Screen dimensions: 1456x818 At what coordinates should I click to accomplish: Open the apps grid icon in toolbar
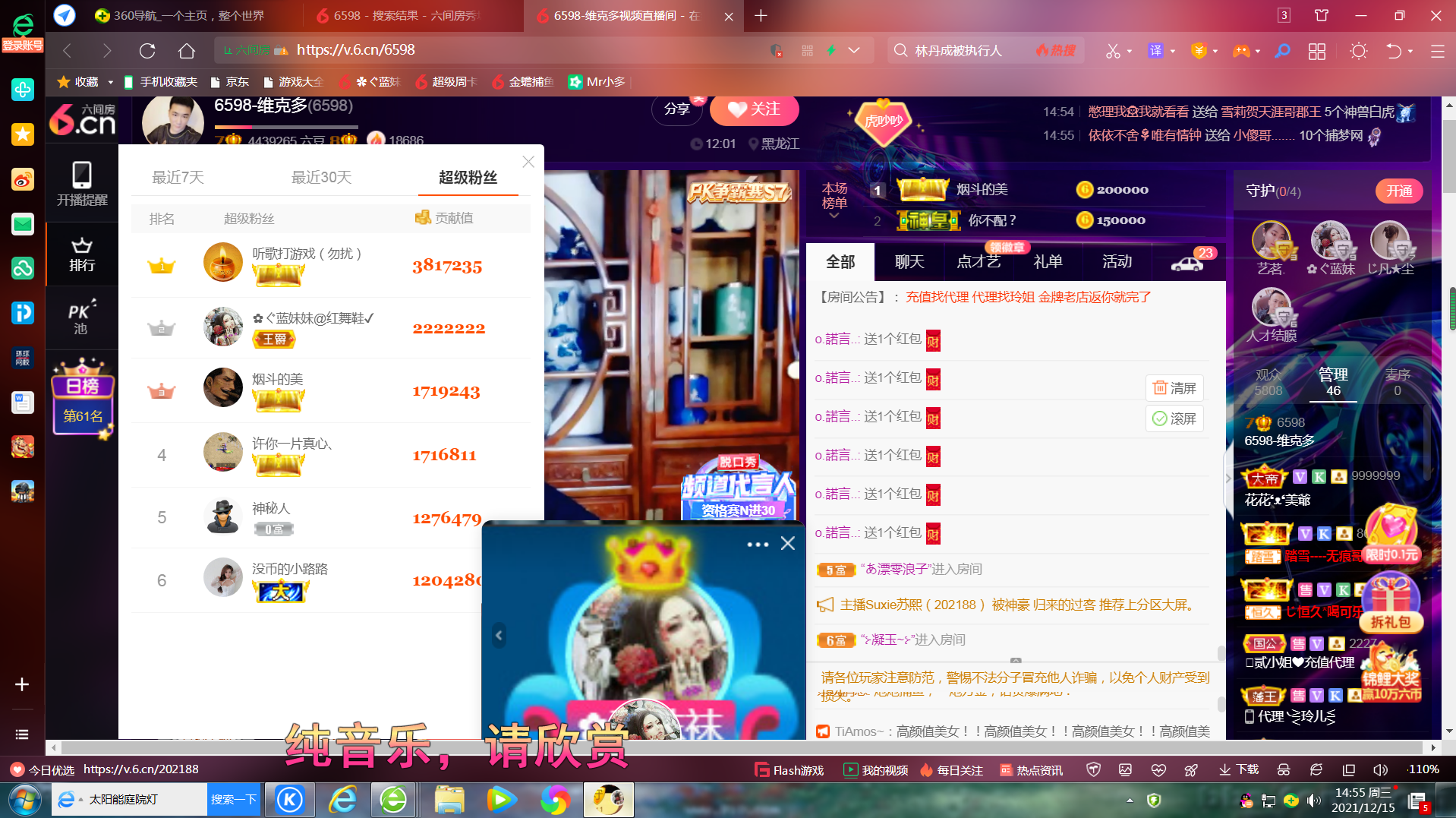coord(1317,51)
